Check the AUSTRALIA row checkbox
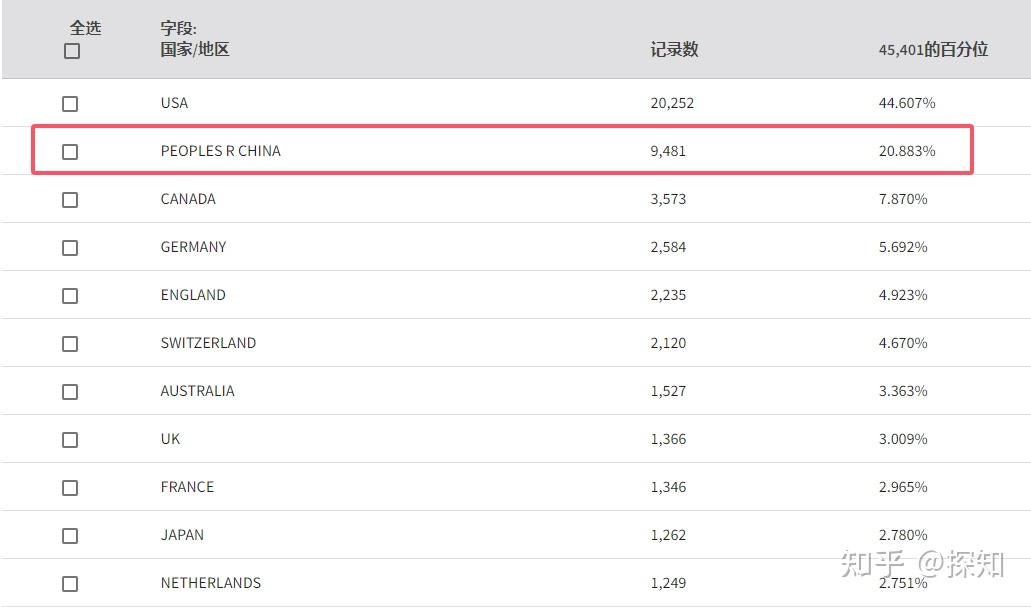Viewport: 1031px width, 607px height. pyautogui.click(x=70, y=392)
